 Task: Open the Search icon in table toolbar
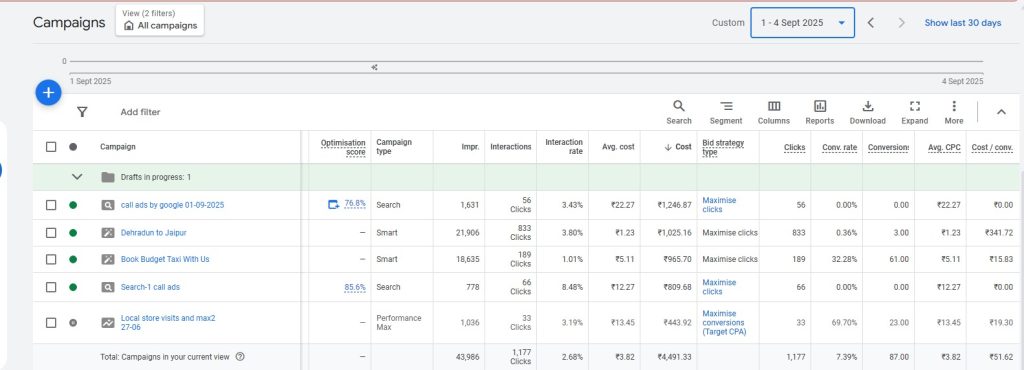[x=679, y=112]
